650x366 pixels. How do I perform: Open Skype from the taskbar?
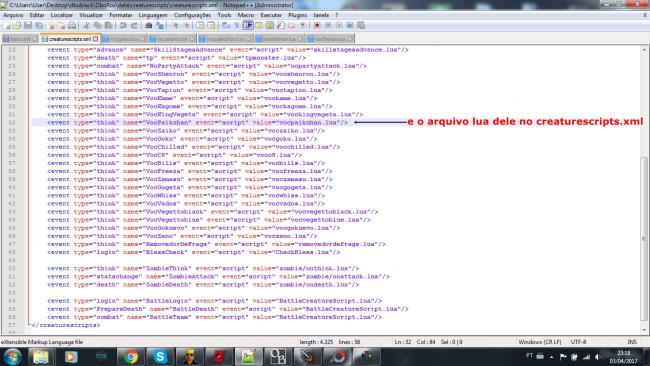(x=160, y=357)
